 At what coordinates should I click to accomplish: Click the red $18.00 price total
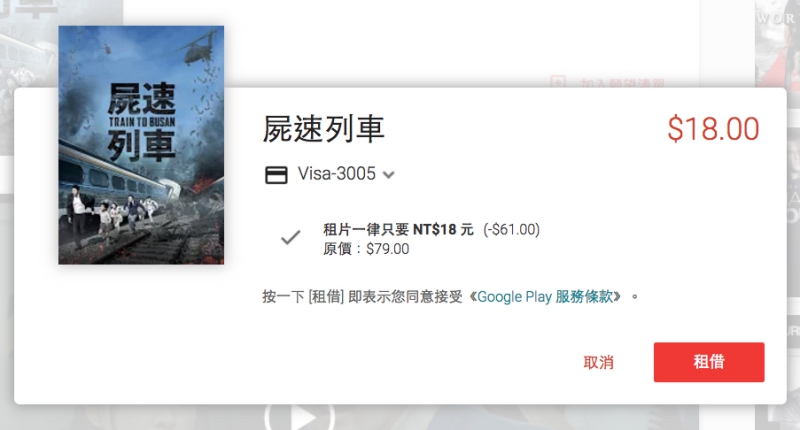click(713, 129)
